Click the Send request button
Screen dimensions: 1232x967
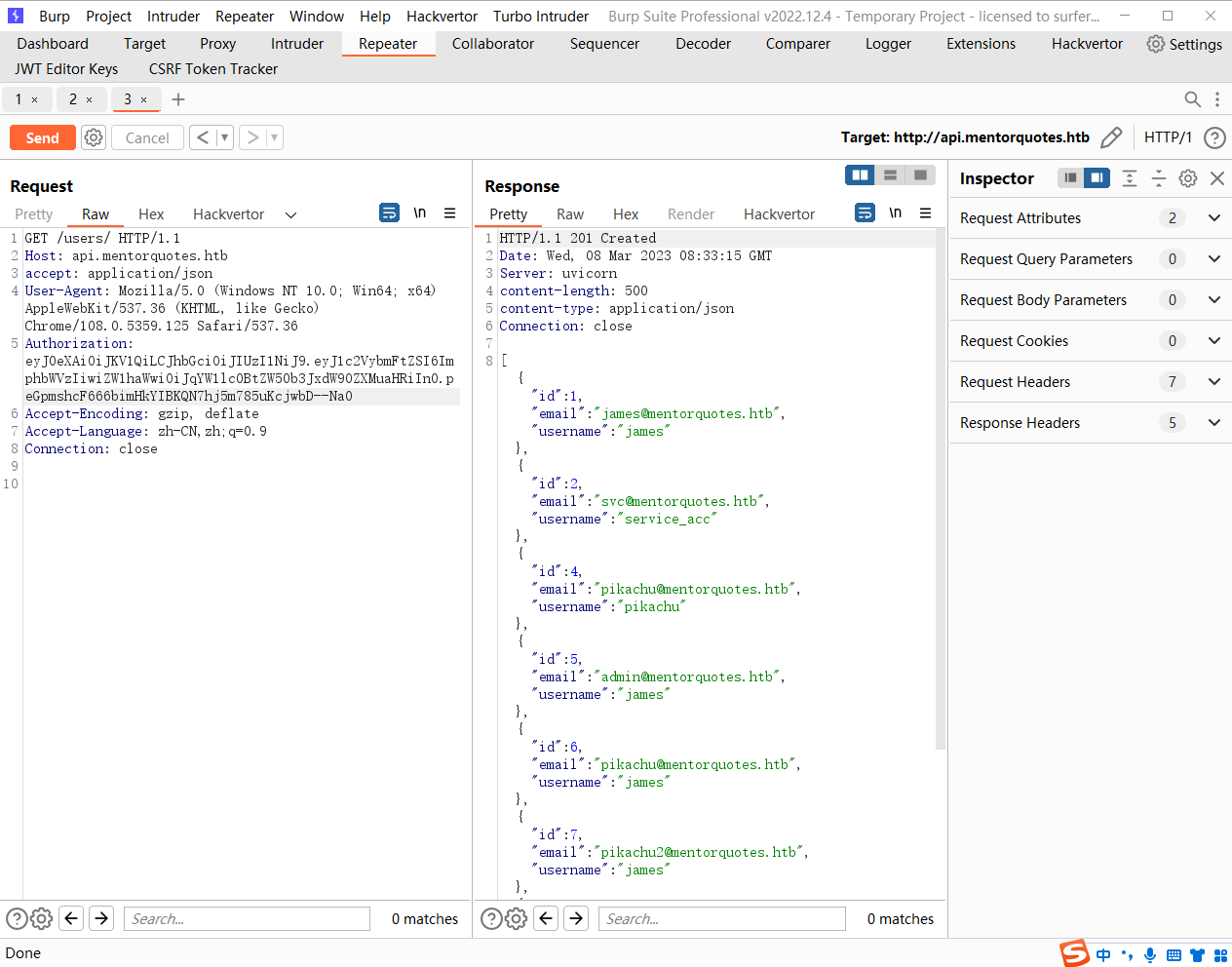coord(42,137)
